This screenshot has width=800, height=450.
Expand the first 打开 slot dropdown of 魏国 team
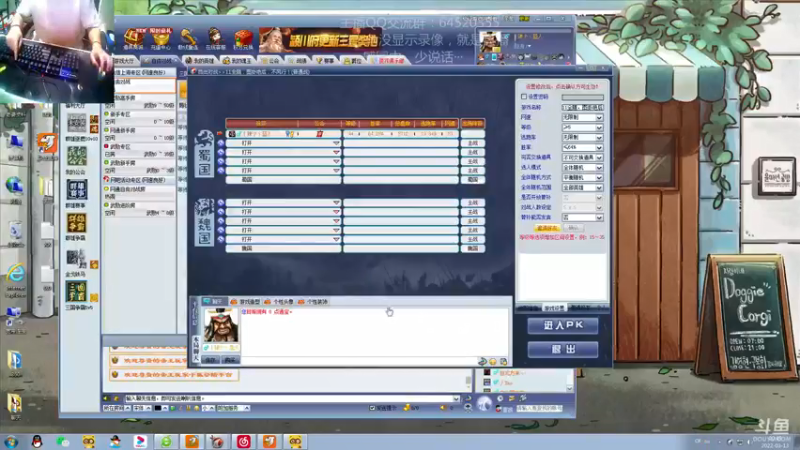tap(336, 203)
